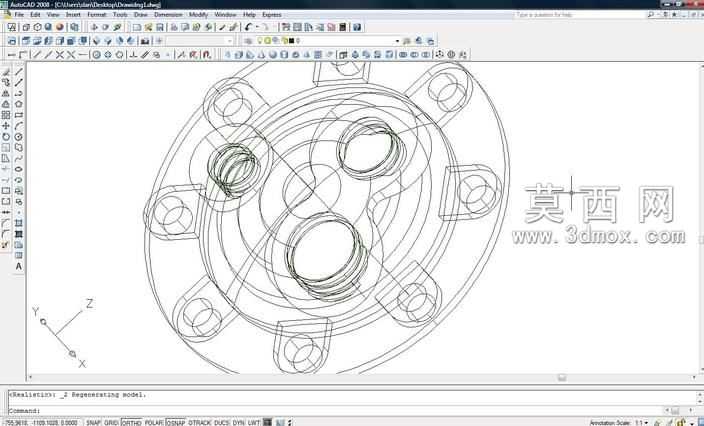Select the Ellipse draw tool

[18, 169]
